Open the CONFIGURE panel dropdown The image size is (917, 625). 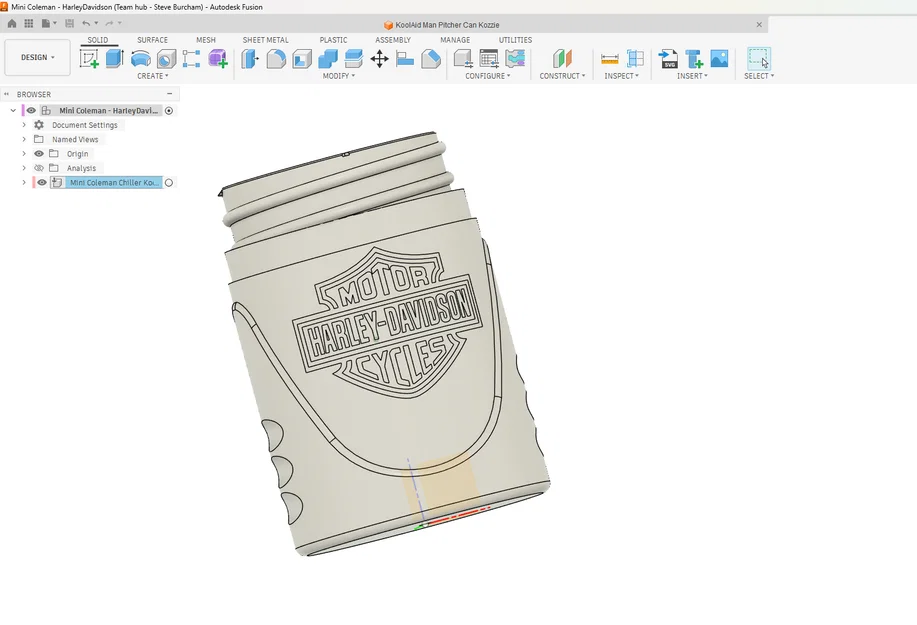click(x=488, y=76)
